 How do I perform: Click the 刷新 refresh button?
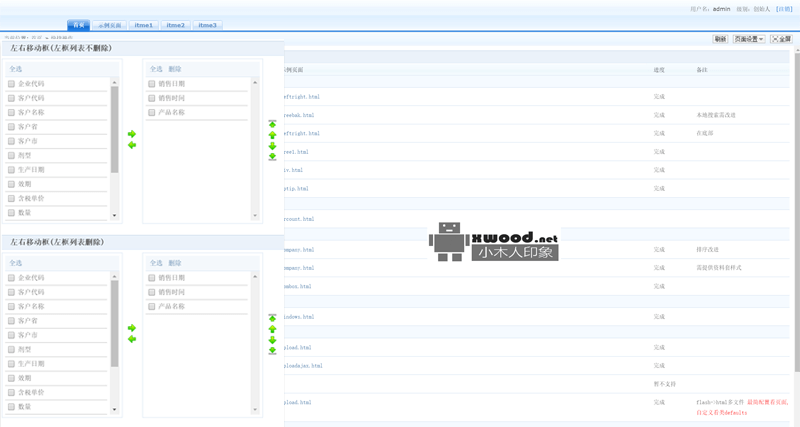coord(720,39)
